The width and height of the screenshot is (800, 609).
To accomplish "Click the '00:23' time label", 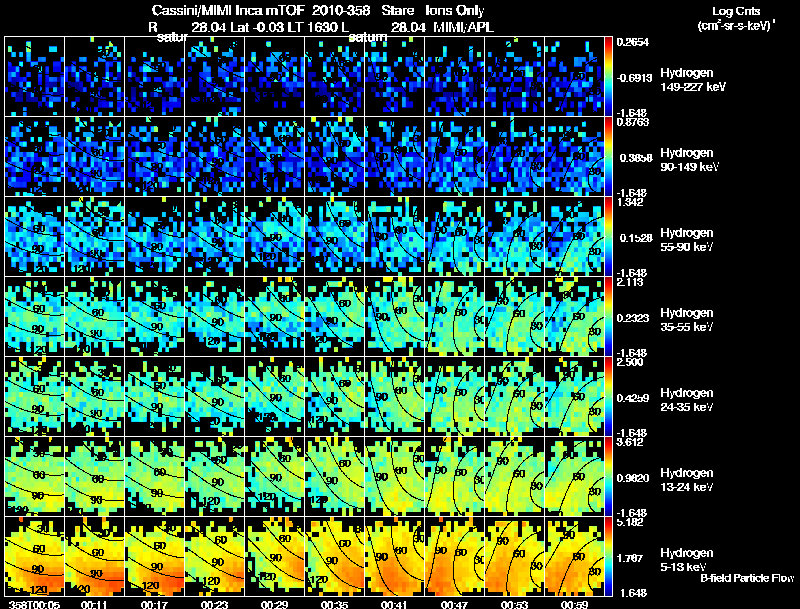I will 214,604.
